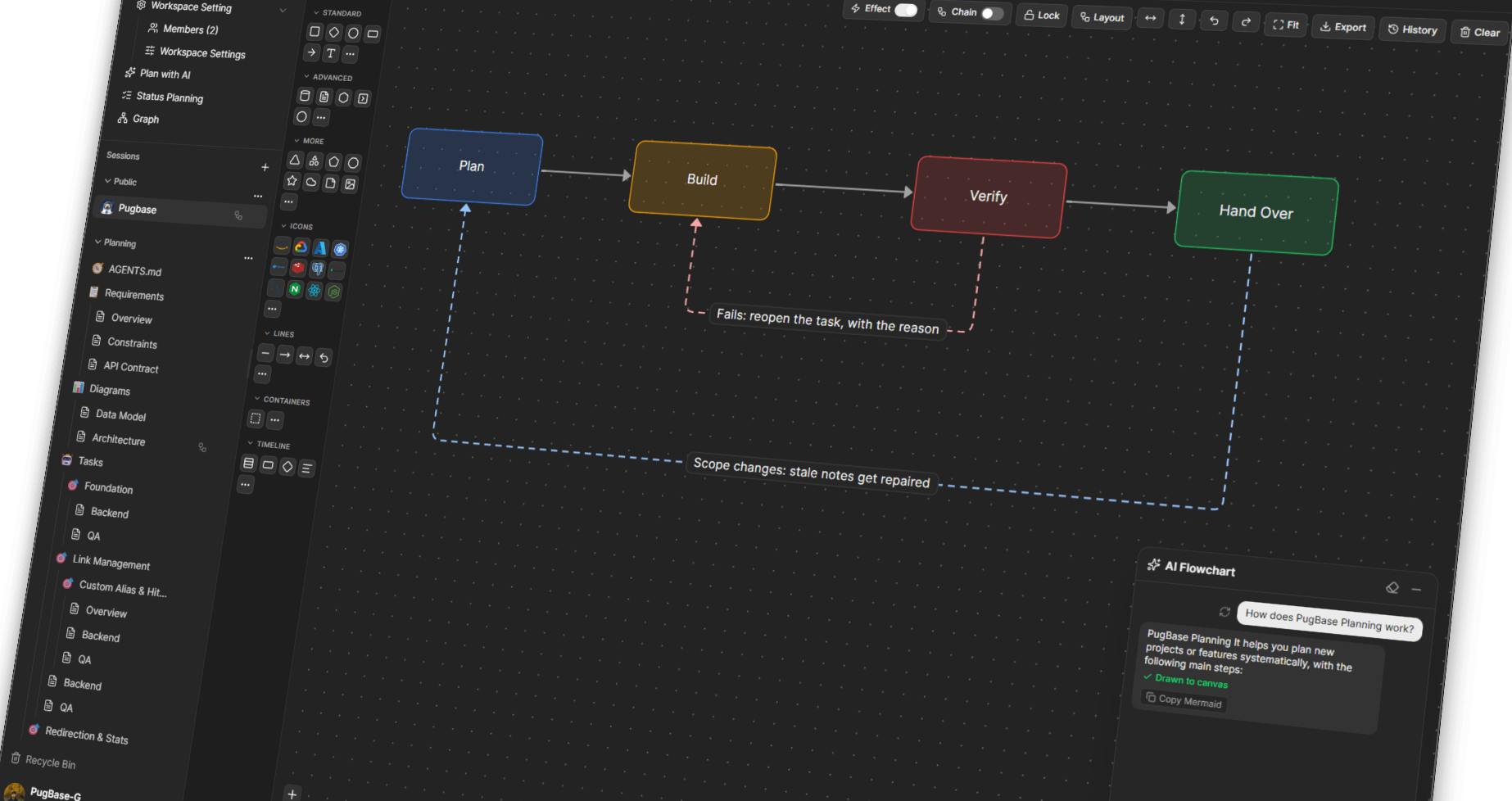Screen dimensions: 1512x801
Task: Open the Graph view
Action: pos(138,119)
